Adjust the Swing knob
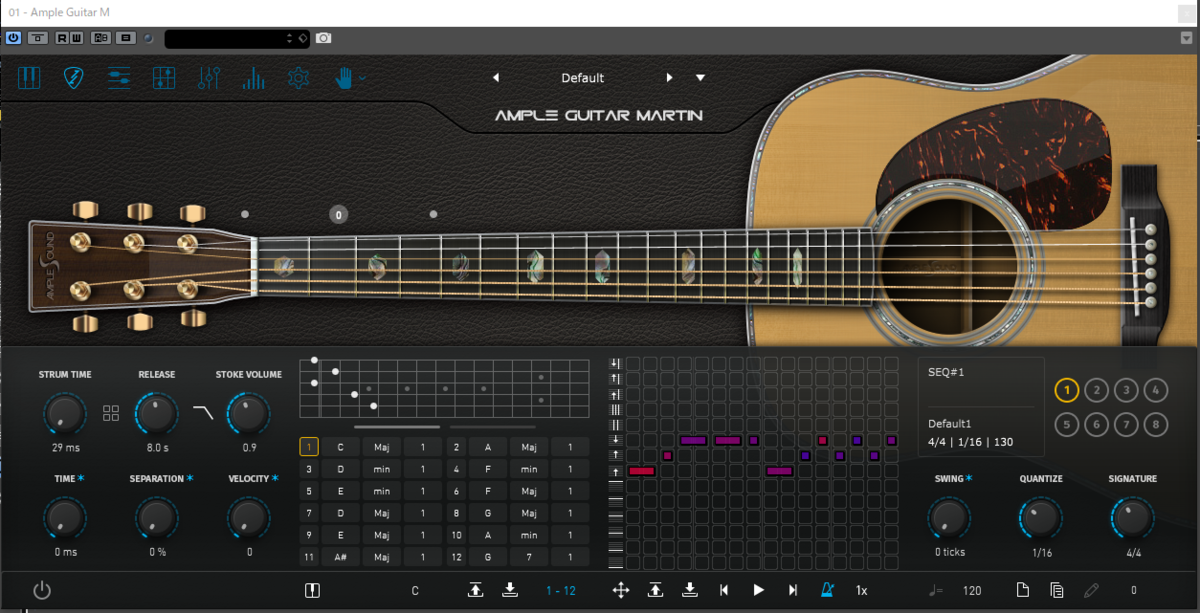 point(949,517)
